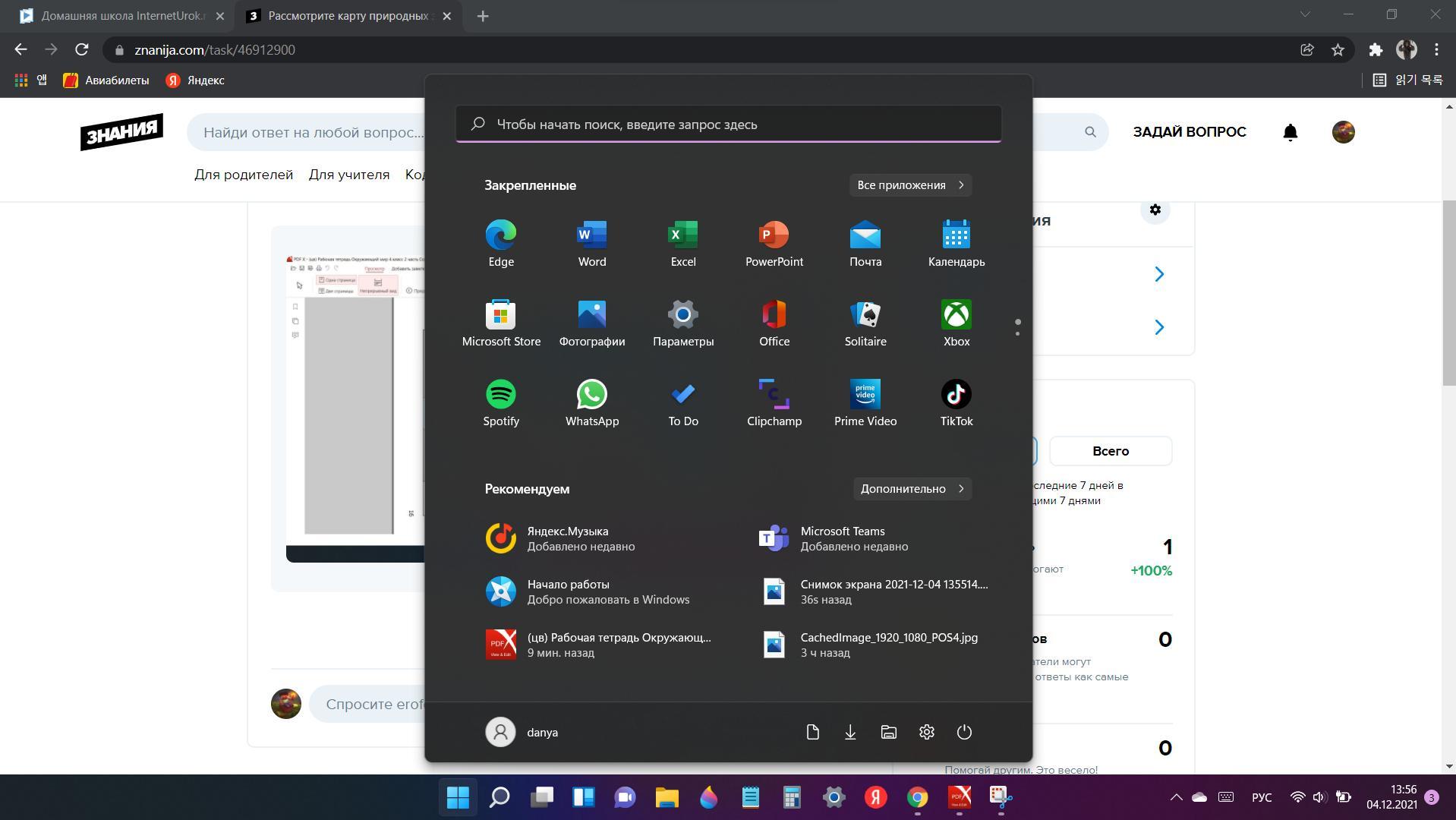Launch Clipchamp video editor
This screenshot has height=820, width=1456.
(774, 403)
